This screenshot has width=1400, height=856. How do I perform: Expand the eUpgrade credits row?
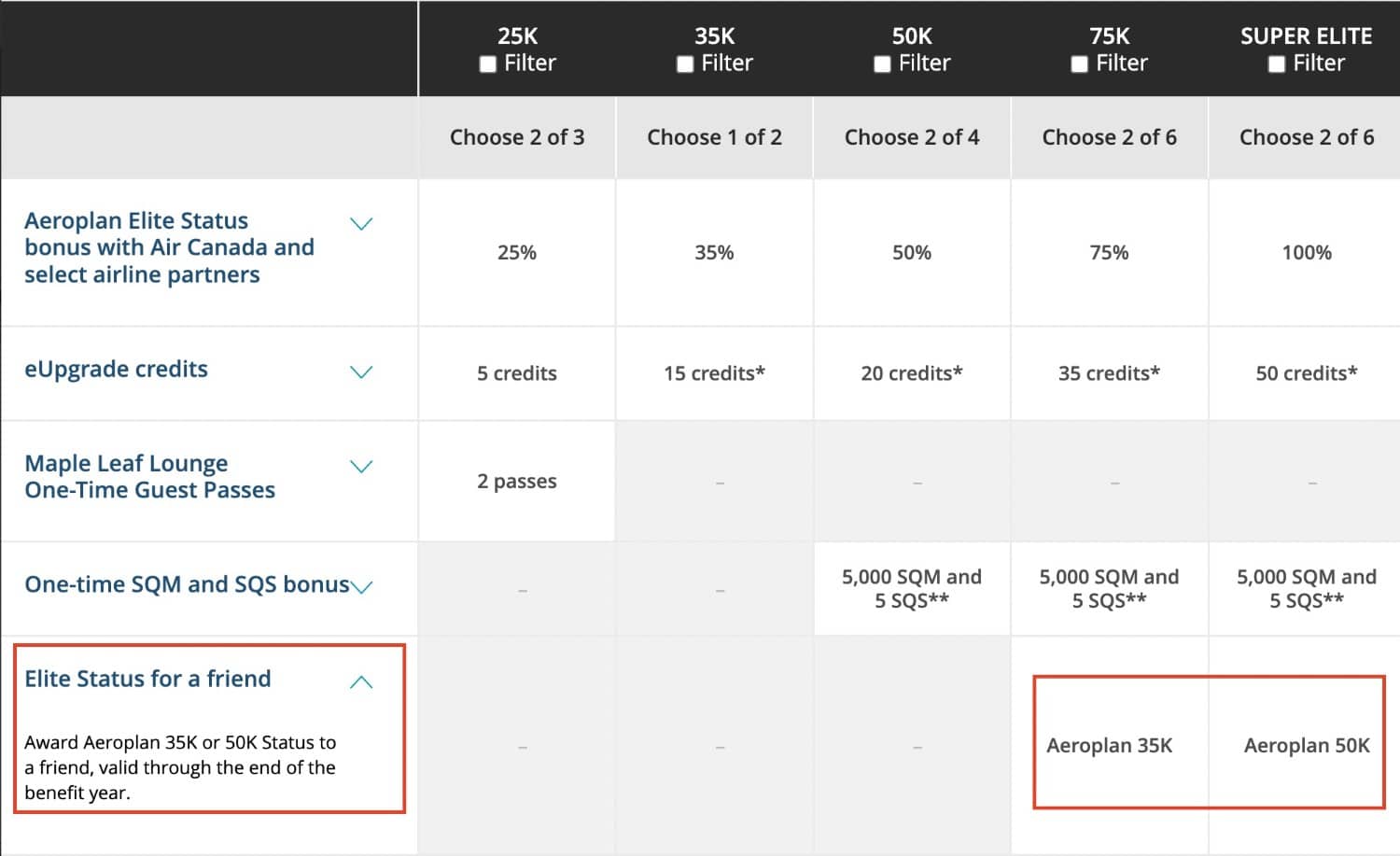click(x=361, y=372)
